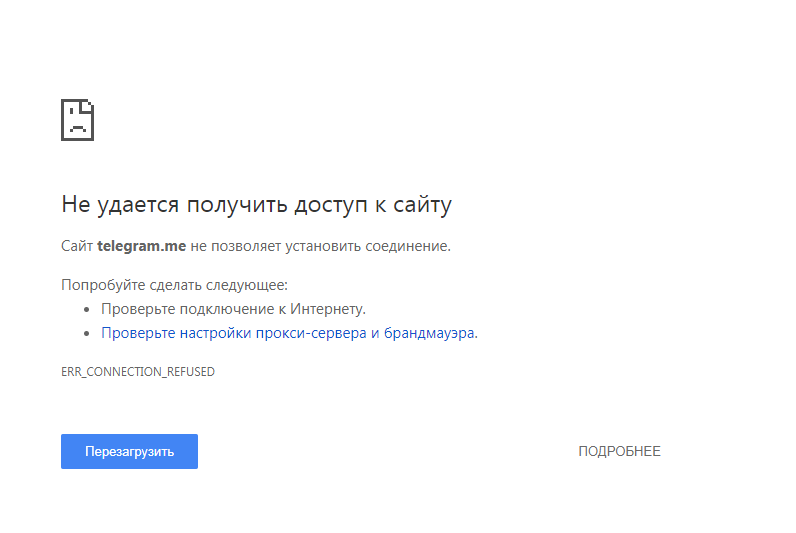
Task: Click the word доступ in the heading
Action: (x=333, y=205)
